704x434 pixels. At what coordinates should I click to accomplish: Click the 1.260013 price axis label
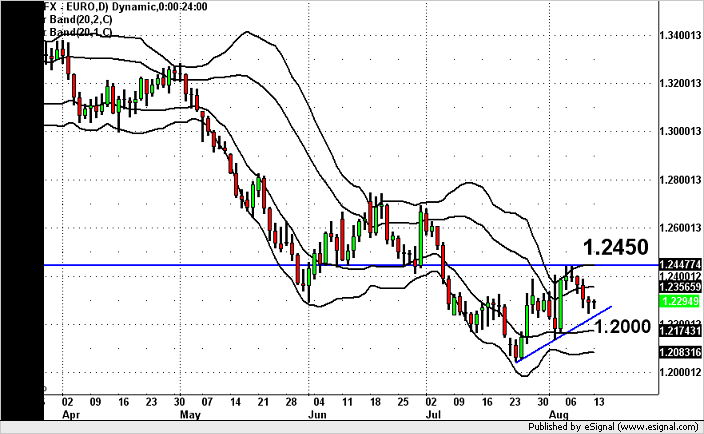click(680, 228)
